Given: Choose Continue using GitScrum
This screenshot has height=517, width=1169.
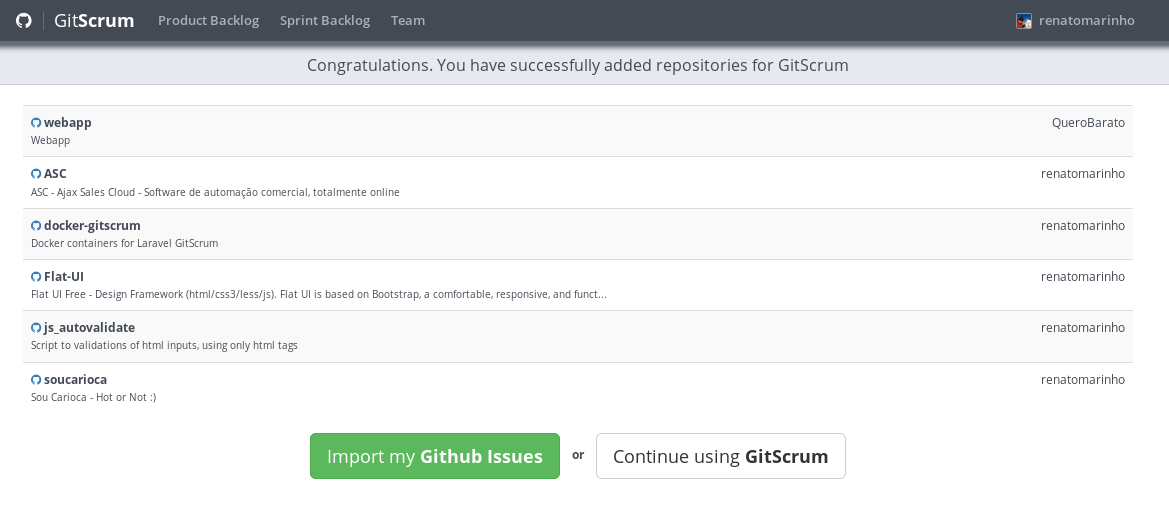Looking at the screenshot, I should pyautogui.click(x=720, y=456).
